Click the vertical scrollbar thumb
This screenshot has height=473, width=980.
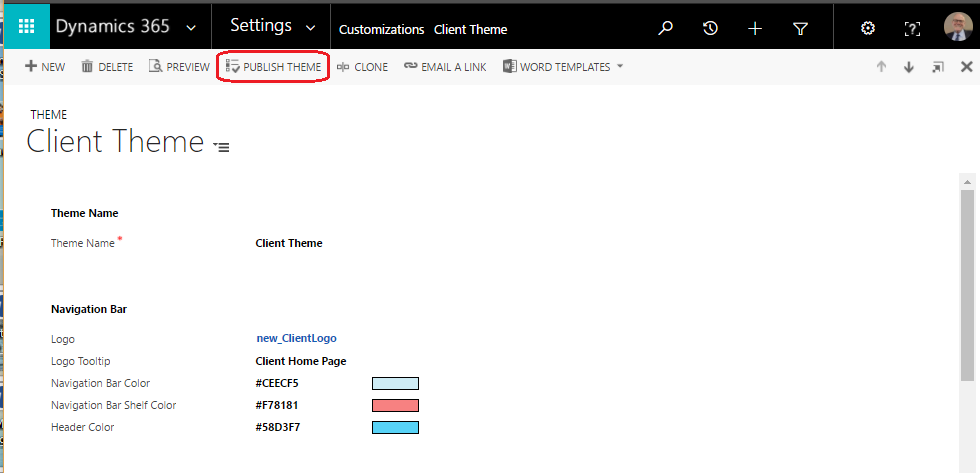click(967, 284)
